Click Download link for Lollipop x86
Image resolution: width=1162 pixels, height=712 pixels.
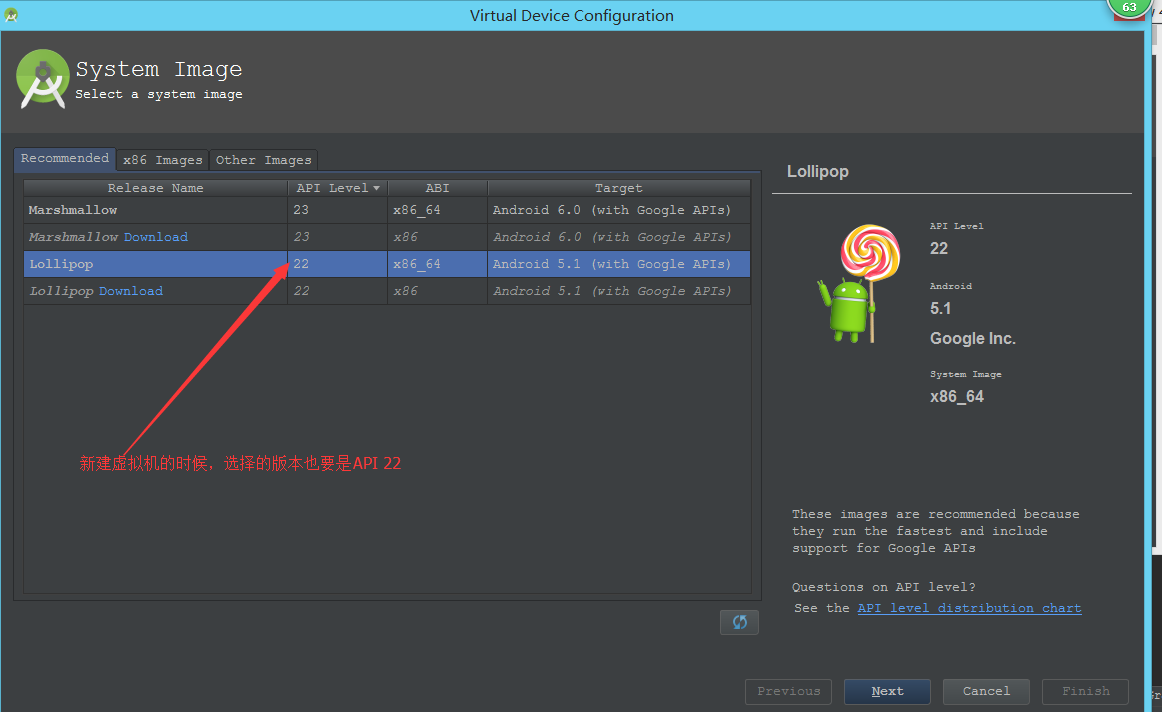coord(131,291)
